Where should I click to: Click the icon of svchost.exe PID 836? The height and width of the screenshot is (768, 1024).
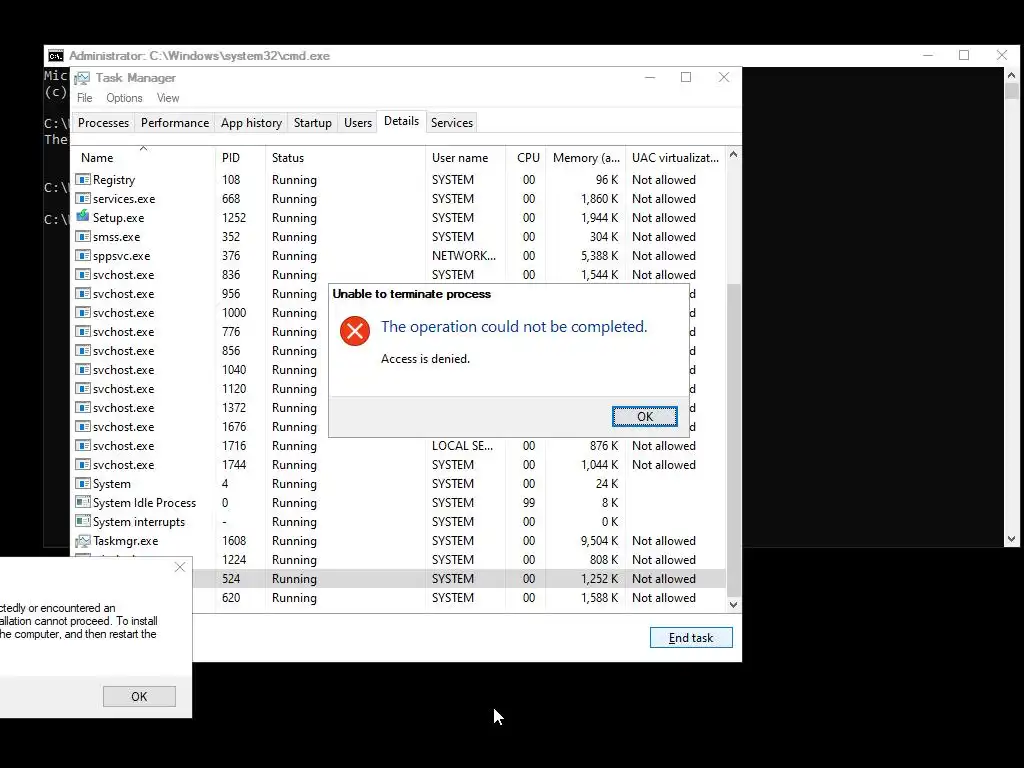[x=82, y=274]
